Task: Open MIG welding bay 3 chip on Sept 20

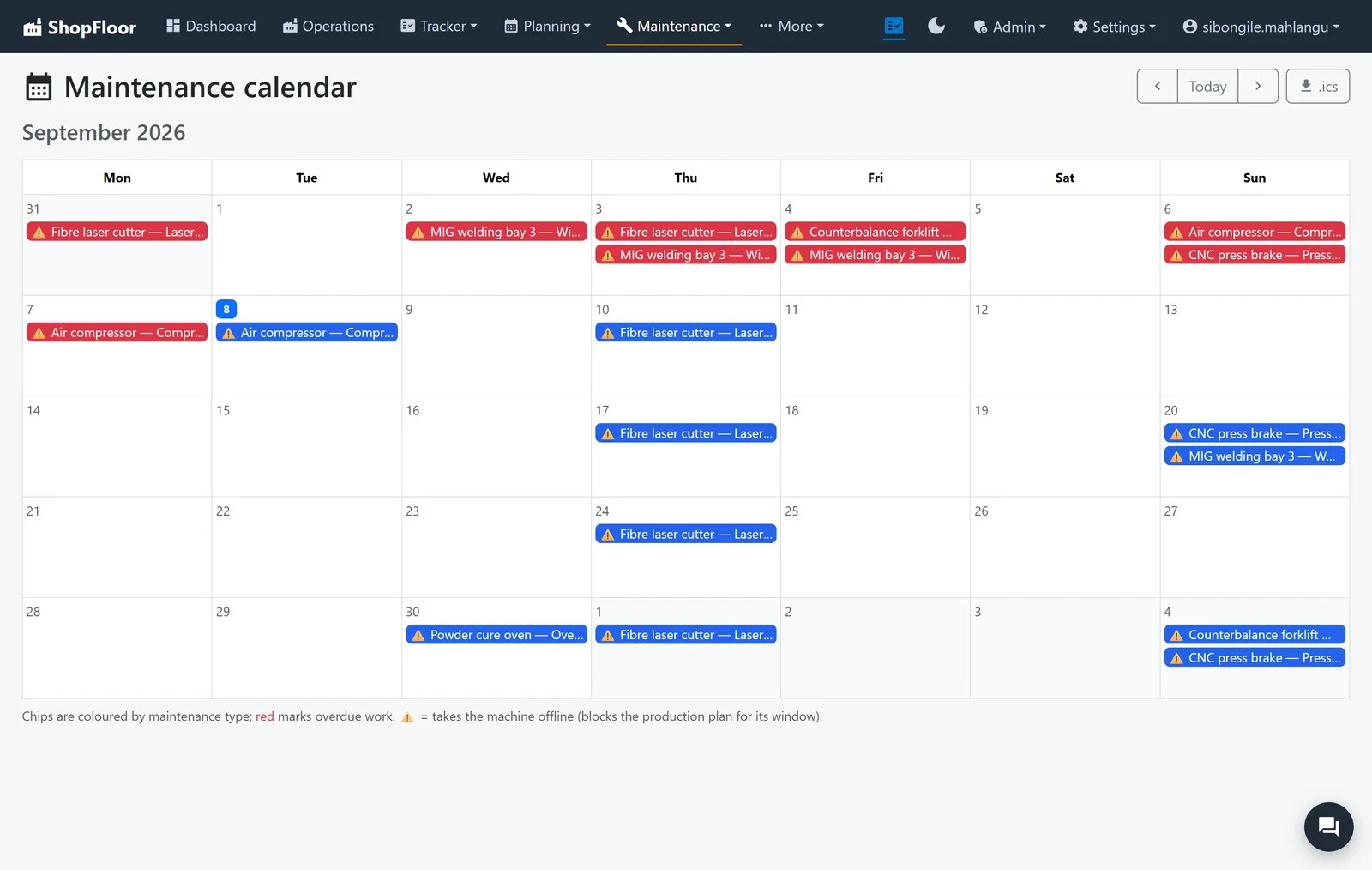Action: 1255,456
